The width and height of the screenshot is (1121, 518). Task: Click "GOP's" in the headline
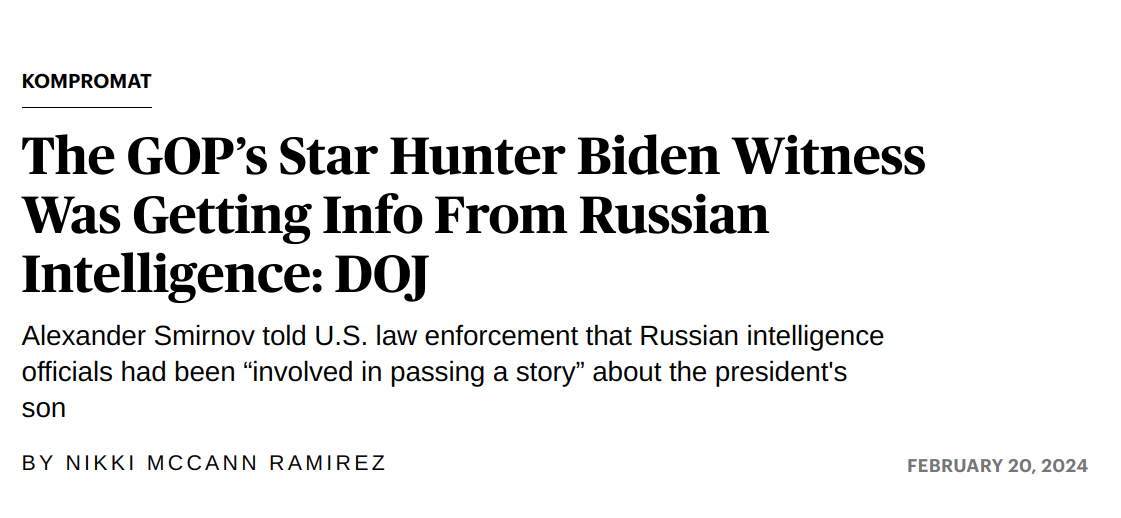(197, 156)
